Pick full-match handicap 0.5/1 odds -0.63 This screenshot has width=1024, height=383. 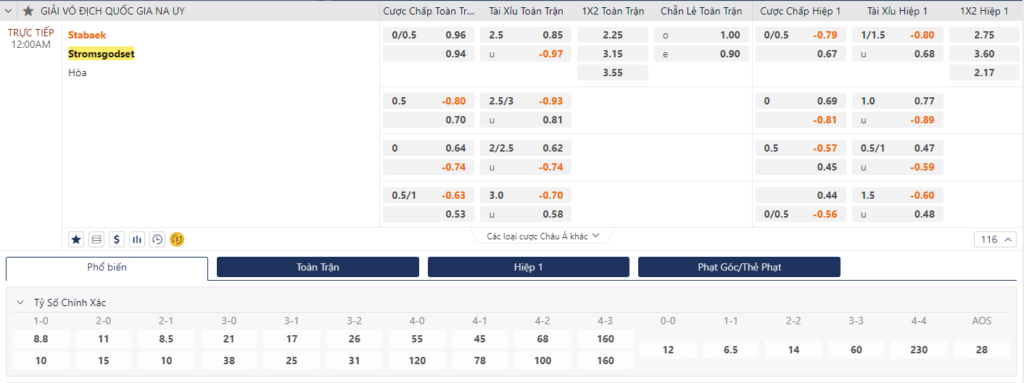coord(428,195)
